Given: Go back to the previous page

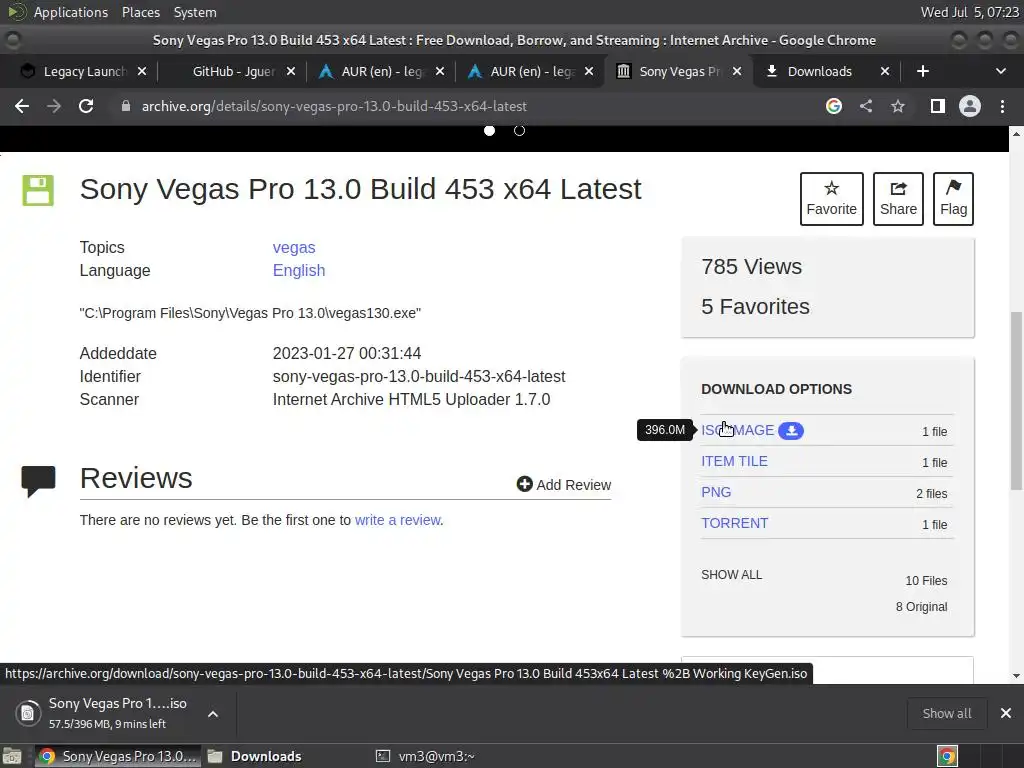Looking at the screenshot, I should 22,106.
